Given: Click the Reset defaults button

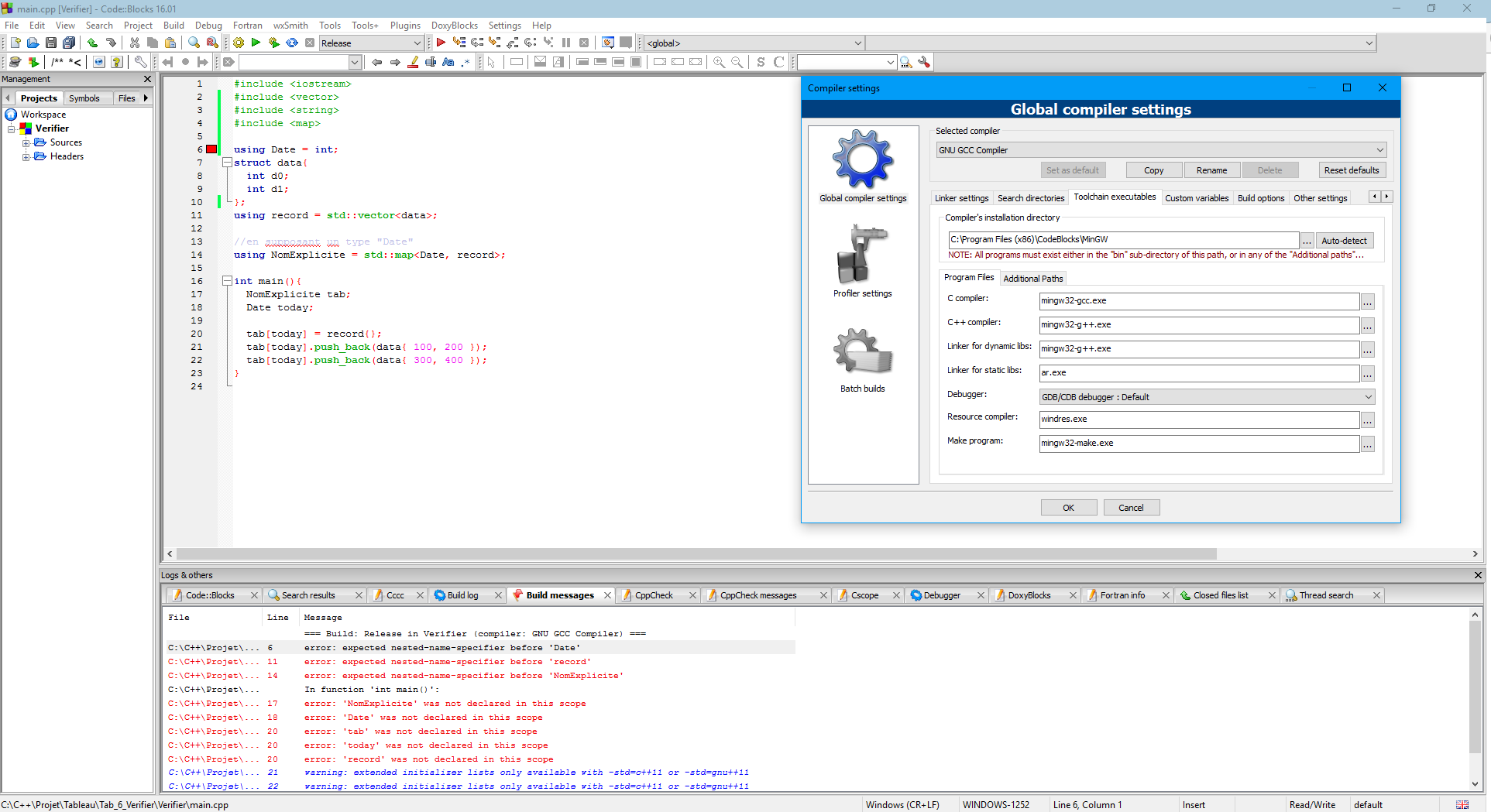Looking at the screenshot, I should (1352, 170).
